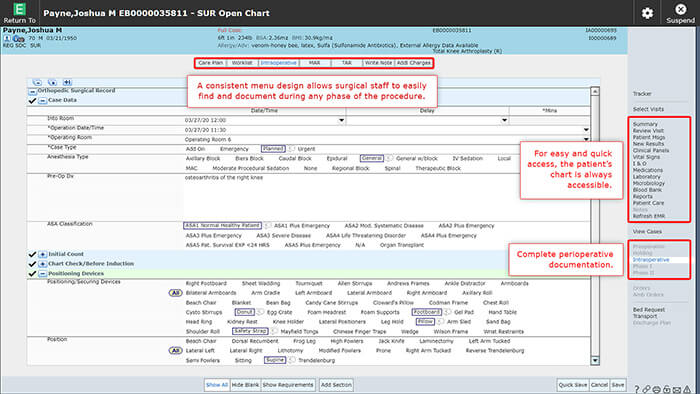Click comment icon next to Safety Strap

coord(274,331)
